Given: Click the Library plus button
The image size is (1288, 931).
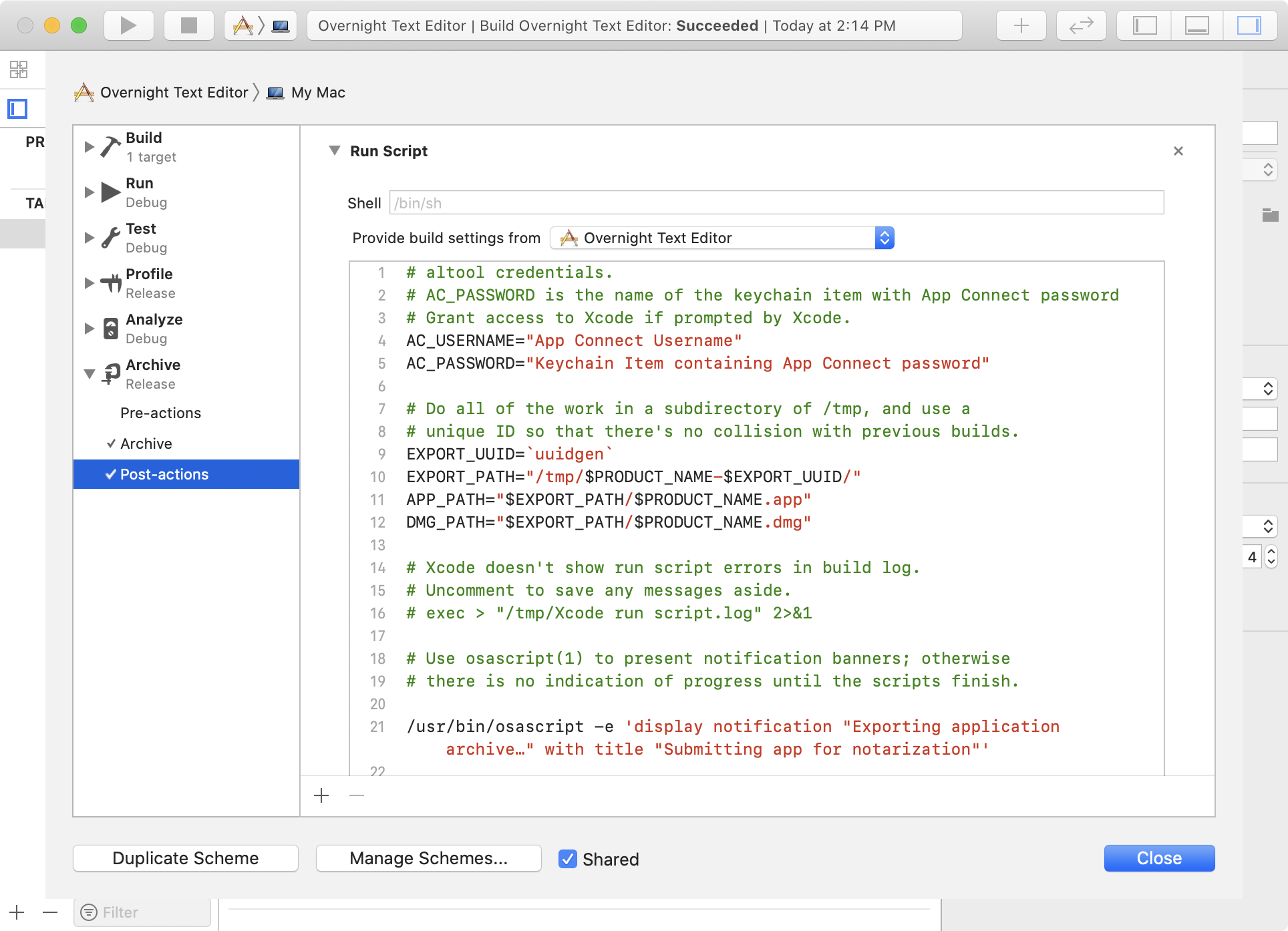Looking at the screenshot, I should [1021, 25].
